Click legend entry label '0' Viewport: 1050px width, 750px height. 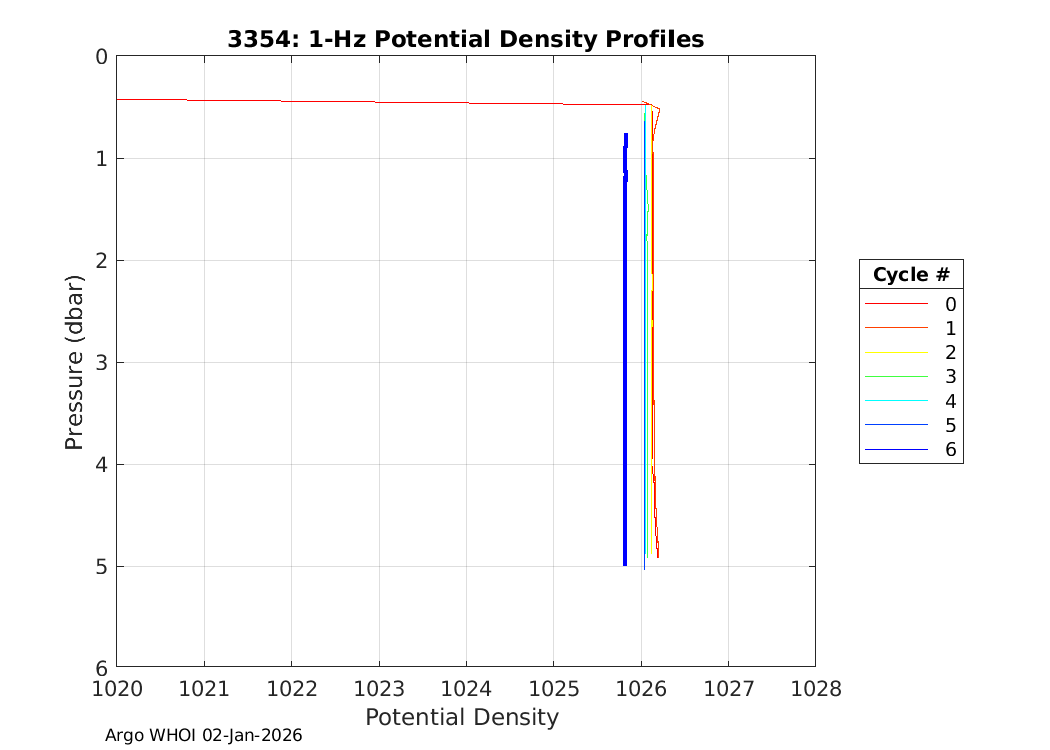point(950,304)
